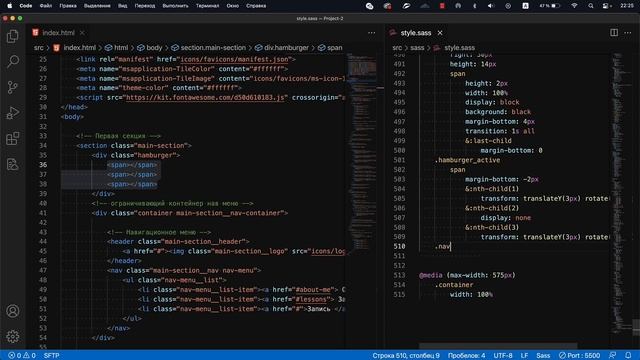Close the index.html tab
The height and width of the screenshot is (360, 640).
82,33
